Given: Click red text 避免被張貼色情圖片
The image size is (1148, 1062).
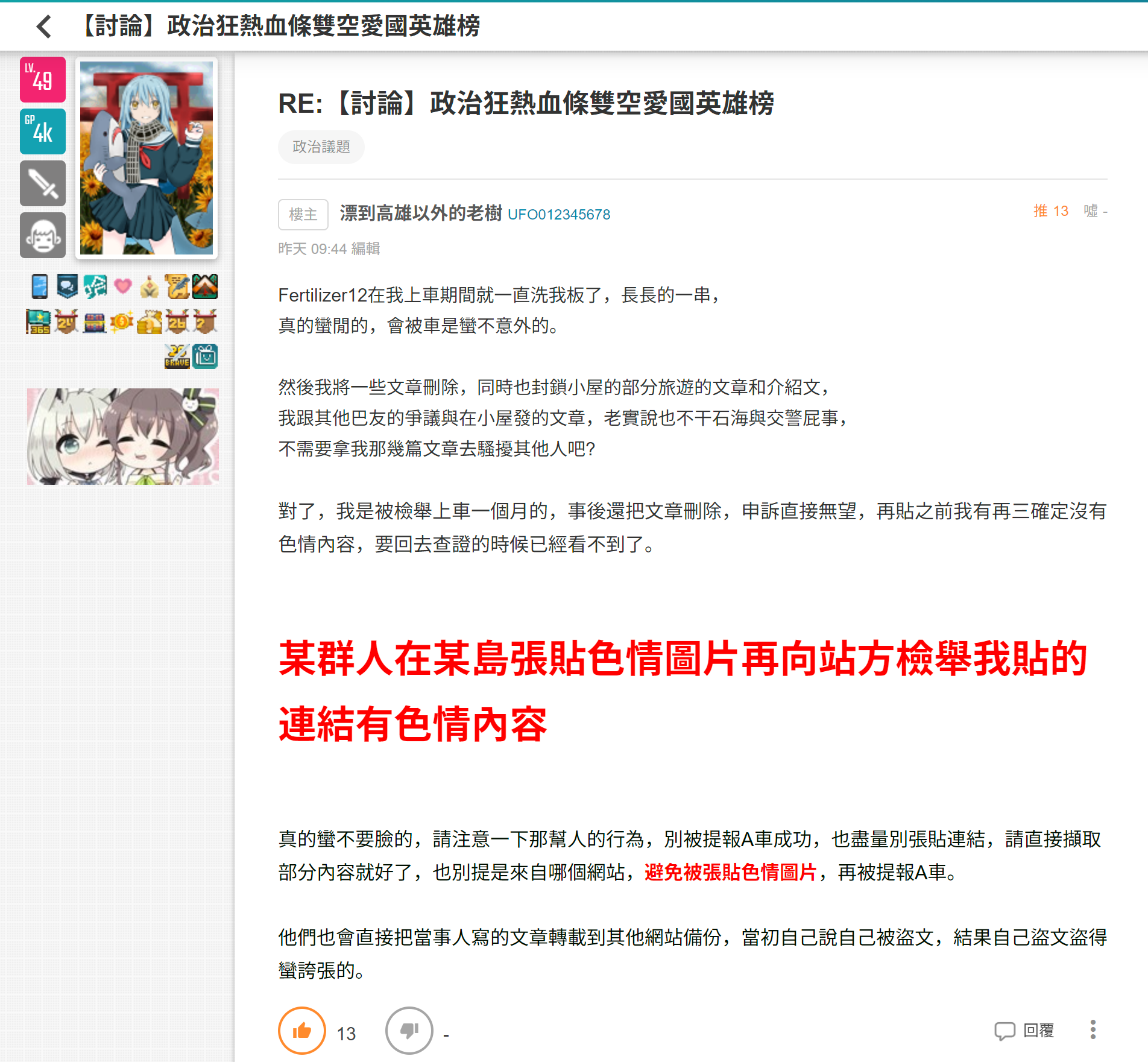Looking at the screenshot, I should [x=730, y=872].
